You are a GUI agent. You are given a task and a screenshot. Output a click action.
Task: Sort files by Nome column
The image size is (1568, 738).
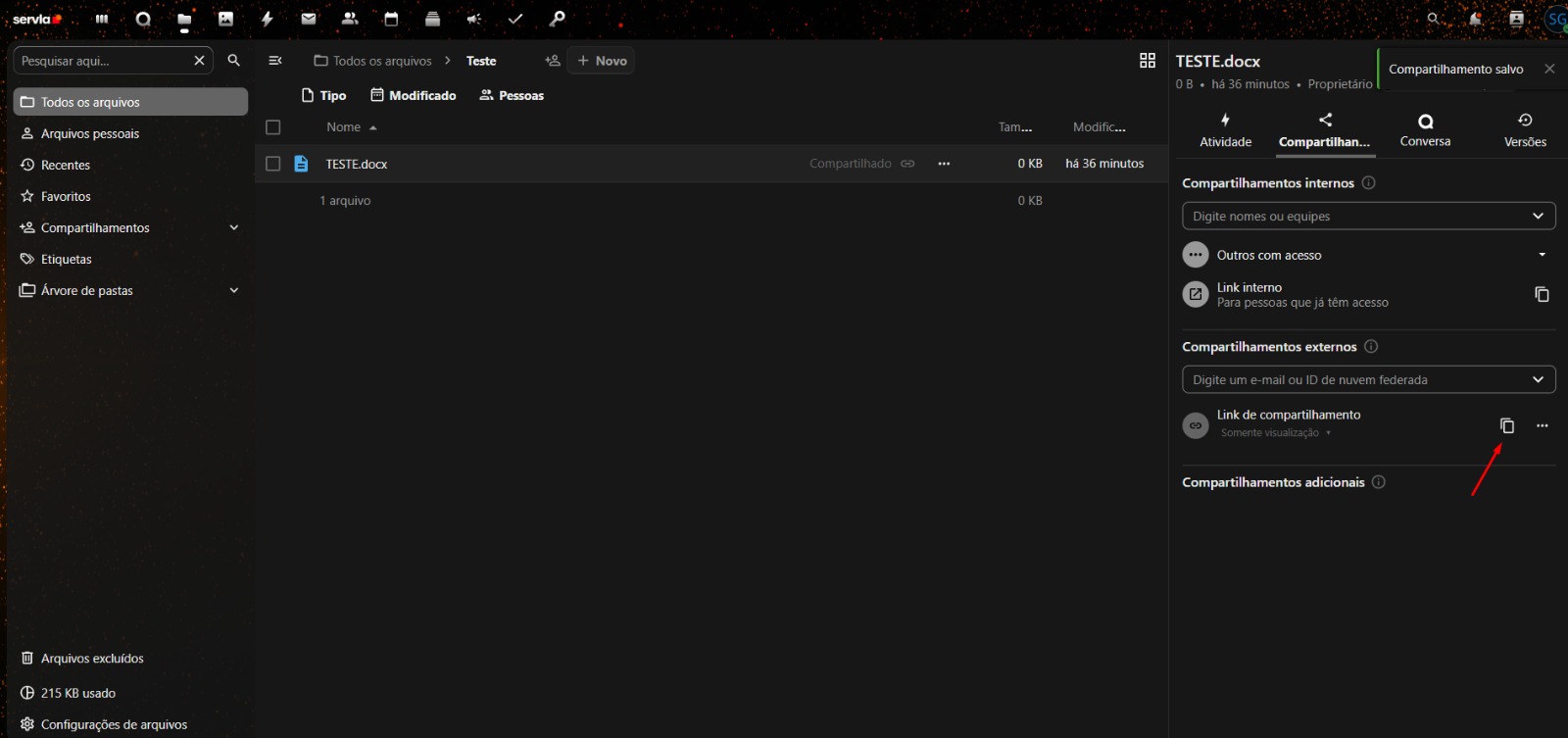pyautogui.click(x=352, y=127)
